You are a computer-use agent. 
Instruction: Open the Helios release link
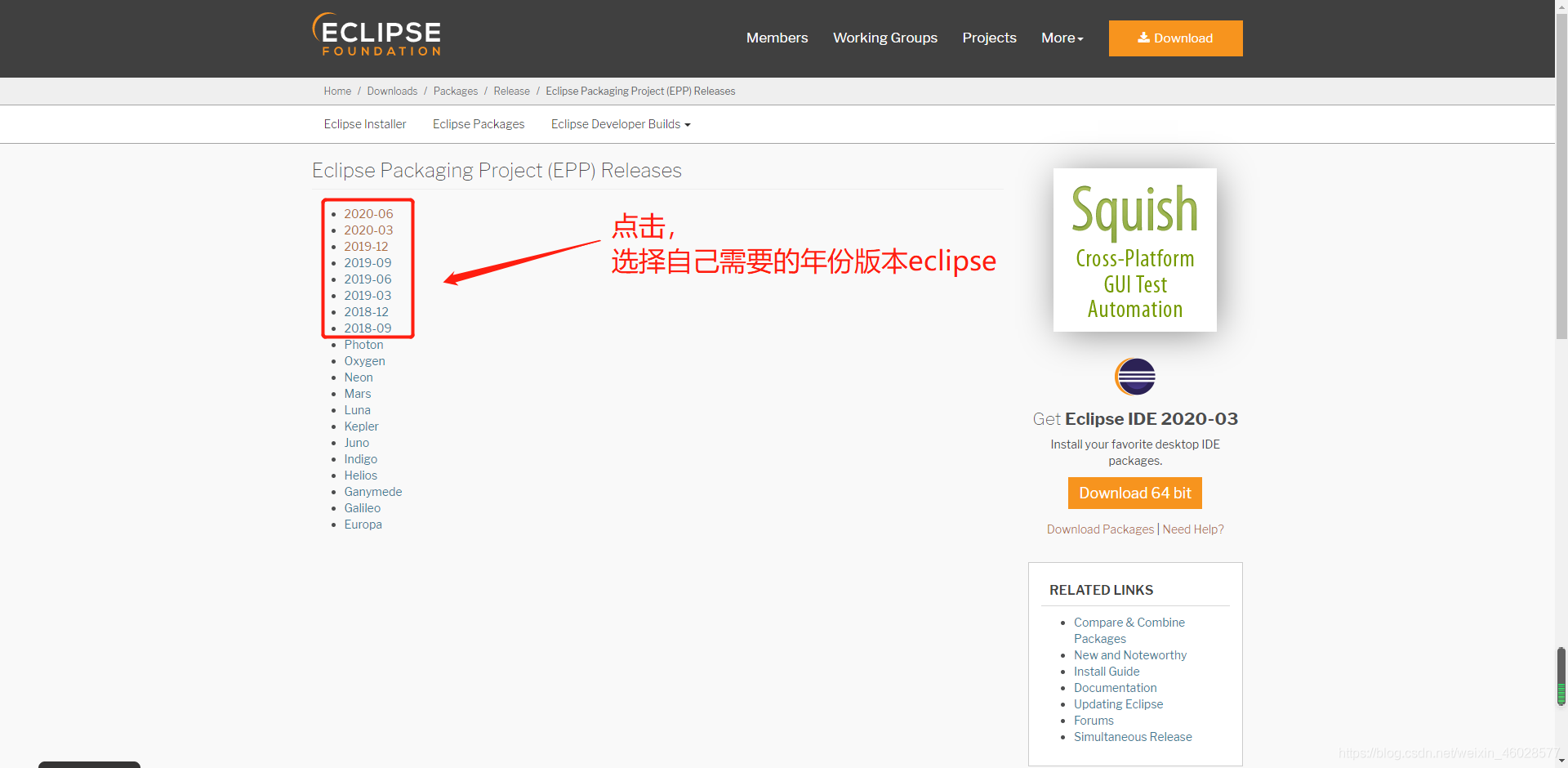(360, 476)
